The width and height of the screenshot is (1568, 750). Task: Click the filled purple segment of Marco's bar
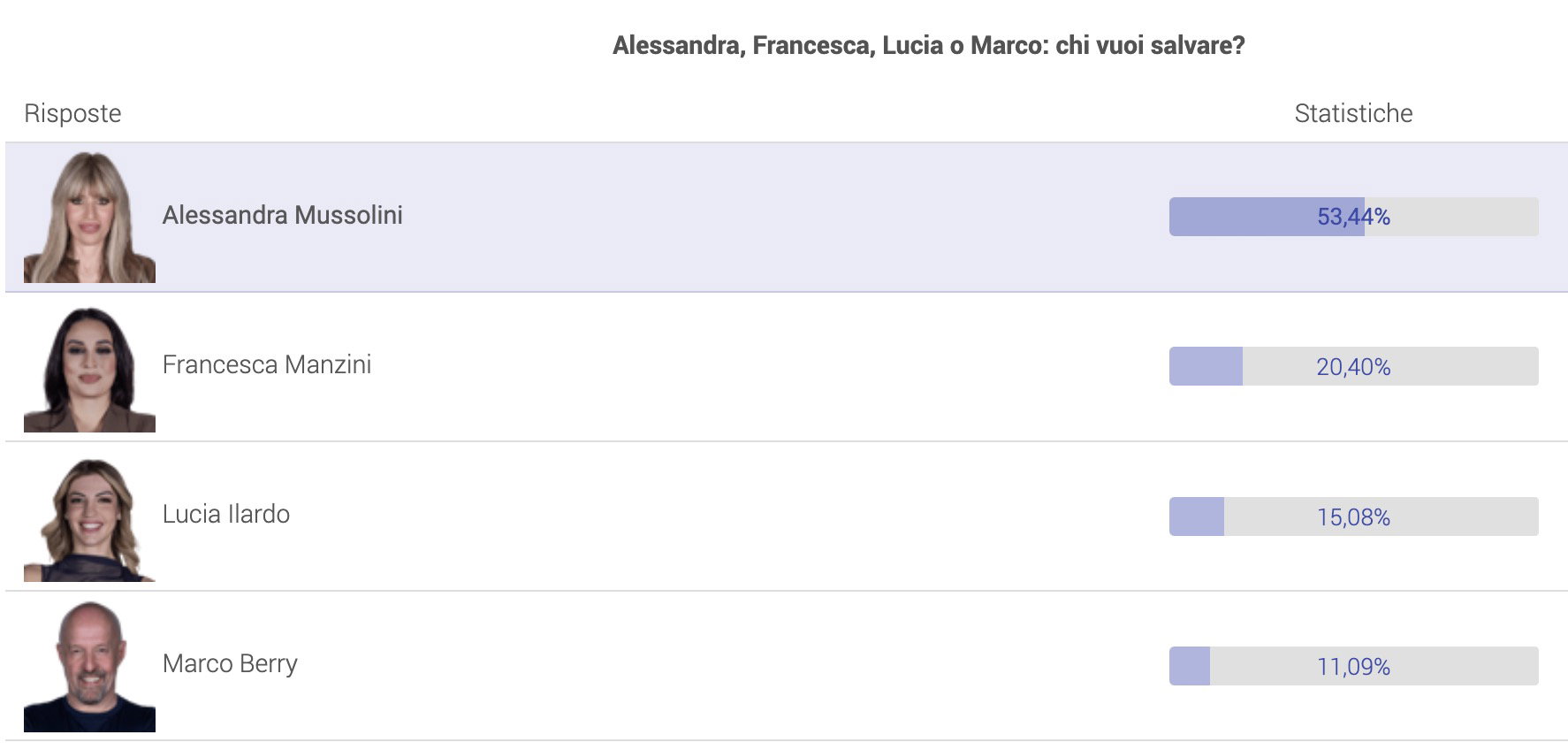[1190, 666]
